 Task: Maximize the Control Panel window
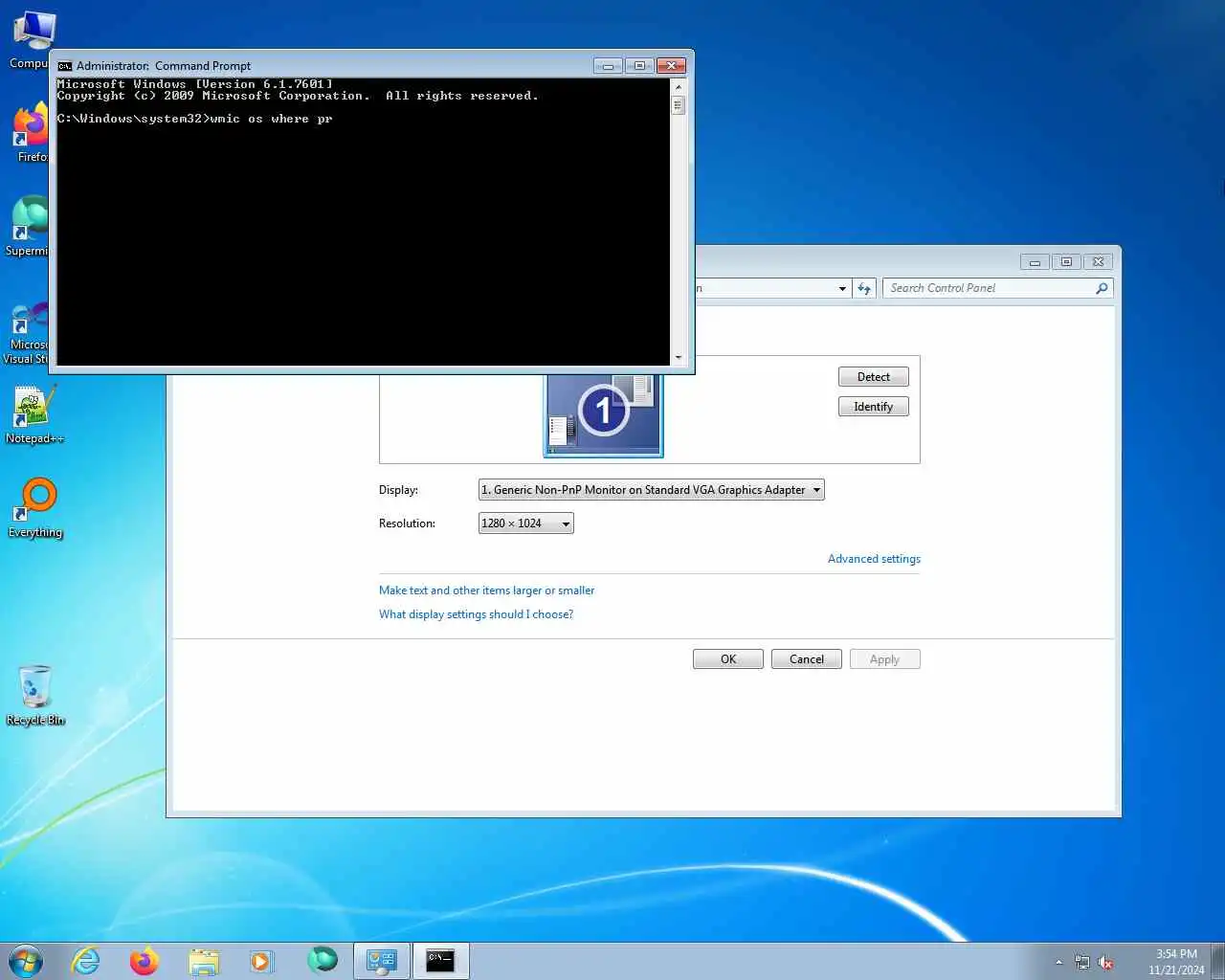[x=1066, y=262]
